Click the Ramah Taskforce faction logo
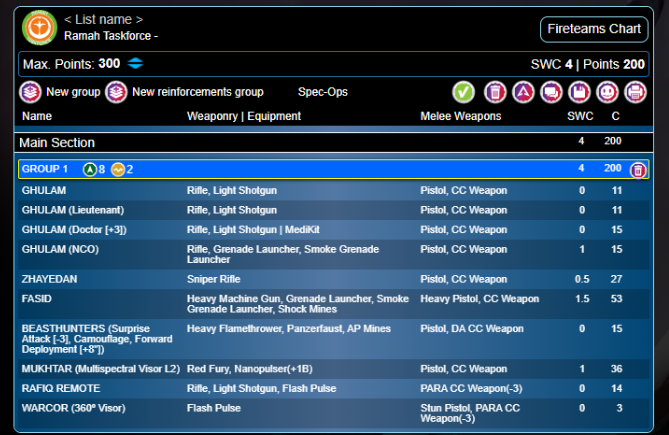Viewport: 669px width, 435px height. 39,27
